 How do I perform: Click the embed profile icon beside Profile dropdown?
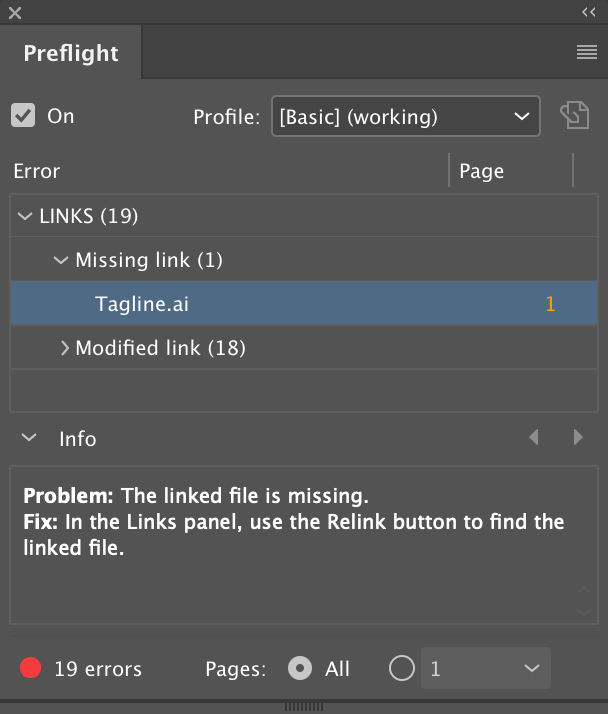[575, 115]
